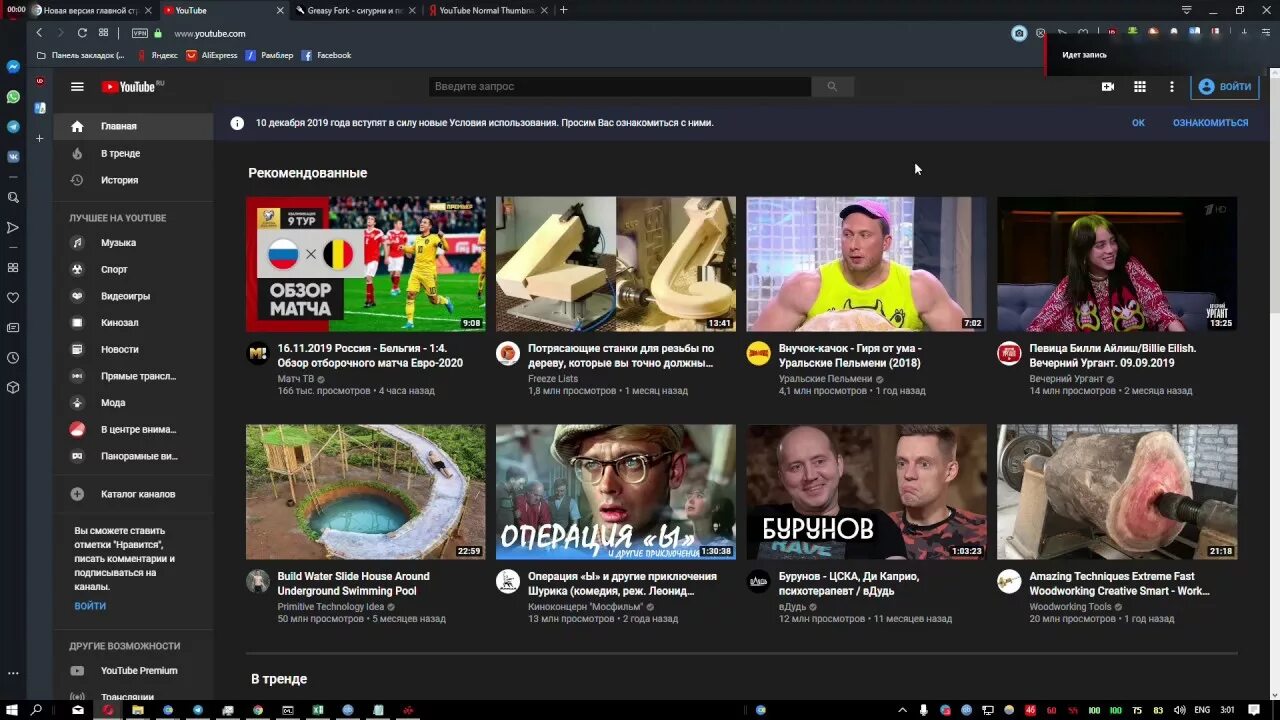The height and width of the screenshot is (720, 1280).
Task: Dismiss the terms notice with ОК
Action: 1138,123
